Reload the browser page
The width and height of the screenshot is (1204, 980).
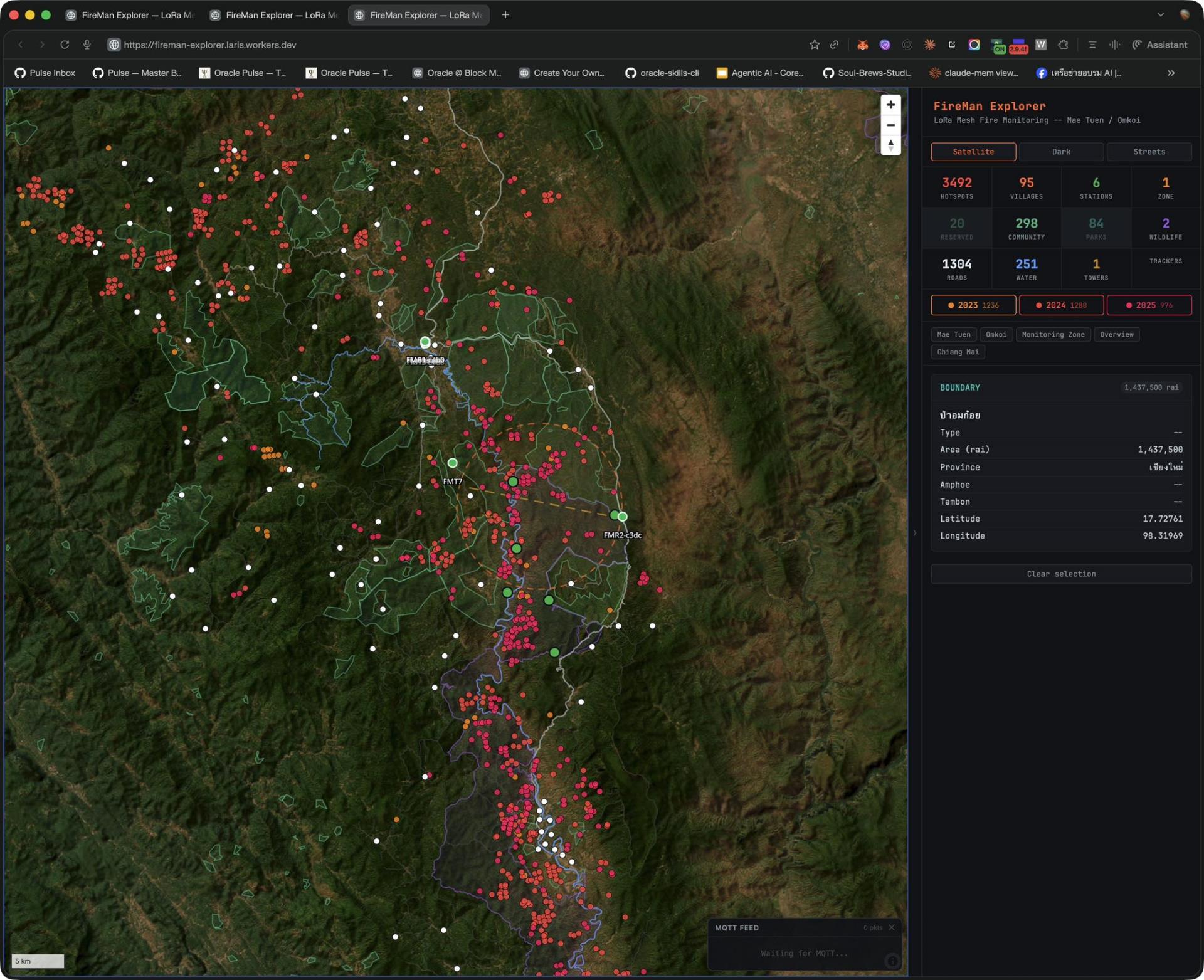click(65, 45)
